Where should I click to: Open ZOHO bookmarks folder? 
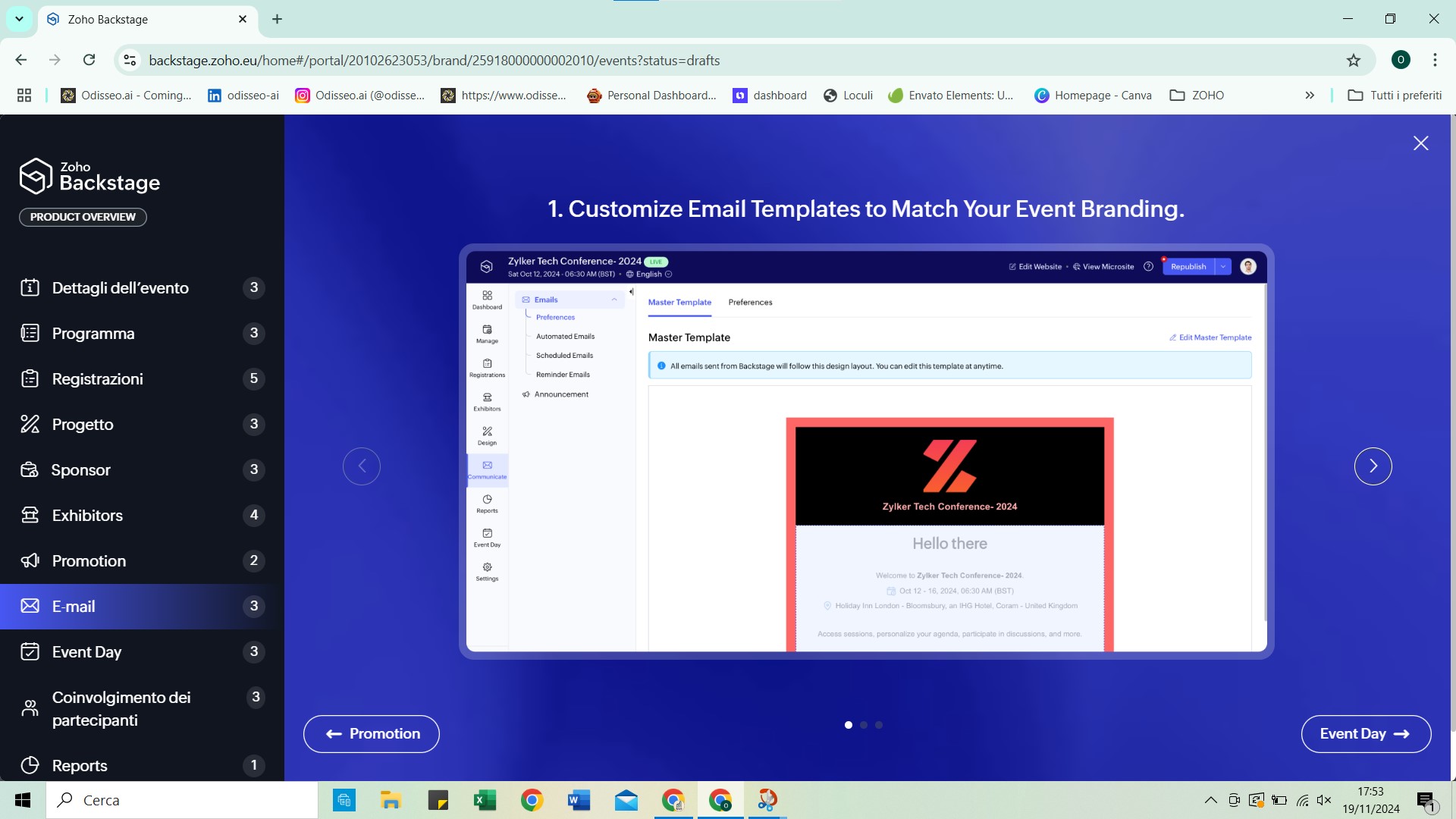coord(1197,96)
